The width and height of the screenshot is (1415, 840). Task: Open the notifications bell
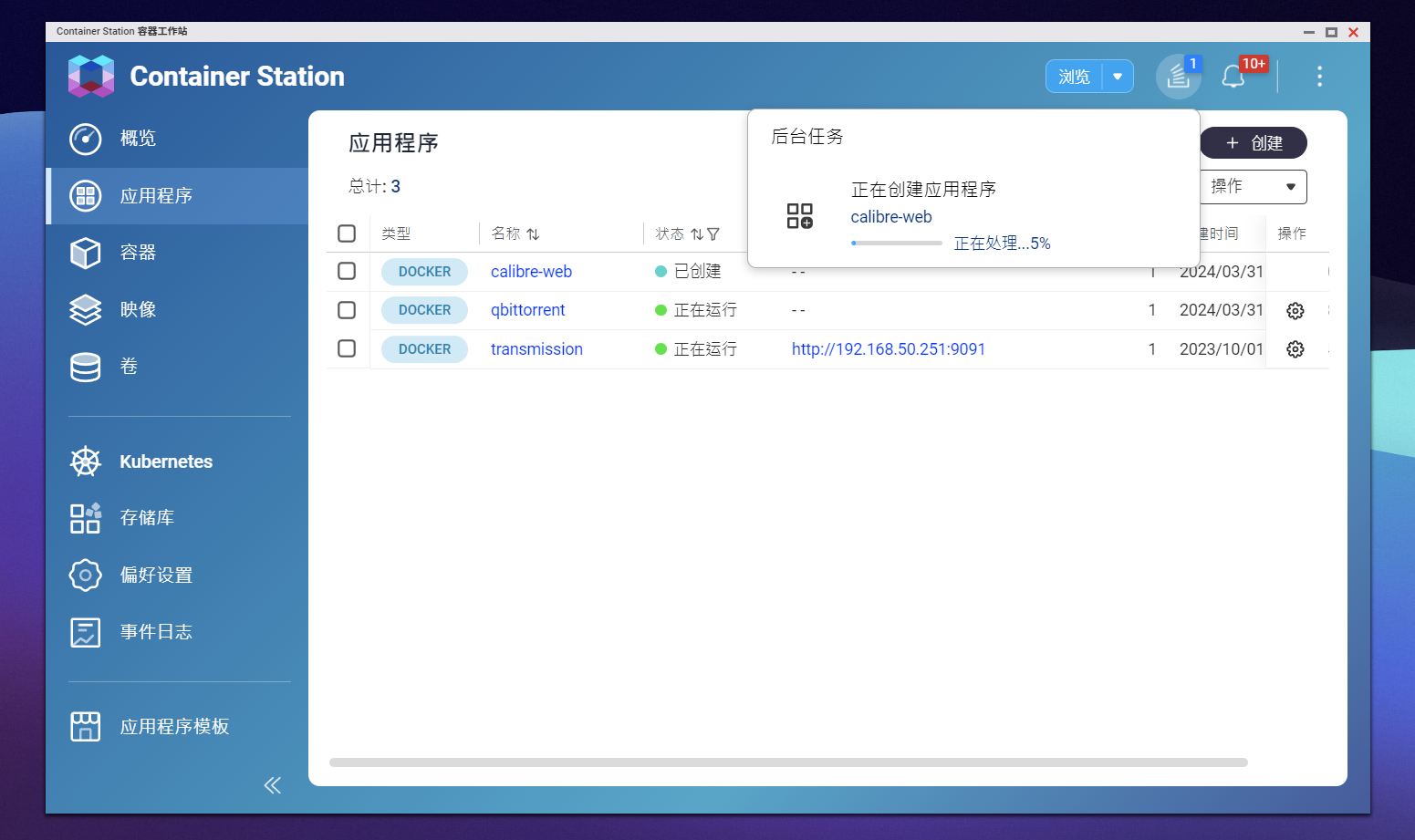coord(1233,77)
